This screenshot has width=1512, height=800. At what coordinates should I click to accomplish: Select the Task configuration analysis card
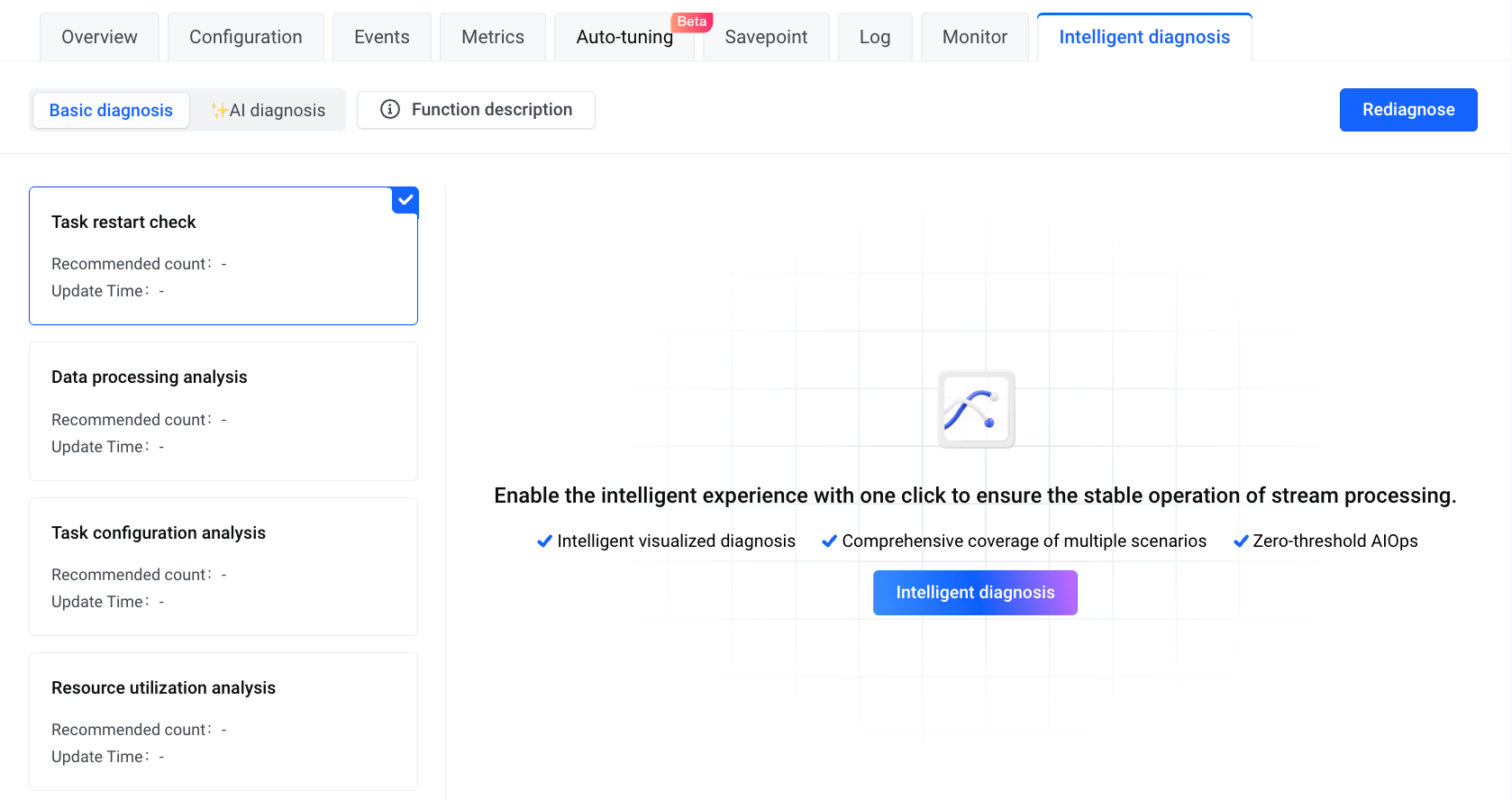click(x=223, y=567)
